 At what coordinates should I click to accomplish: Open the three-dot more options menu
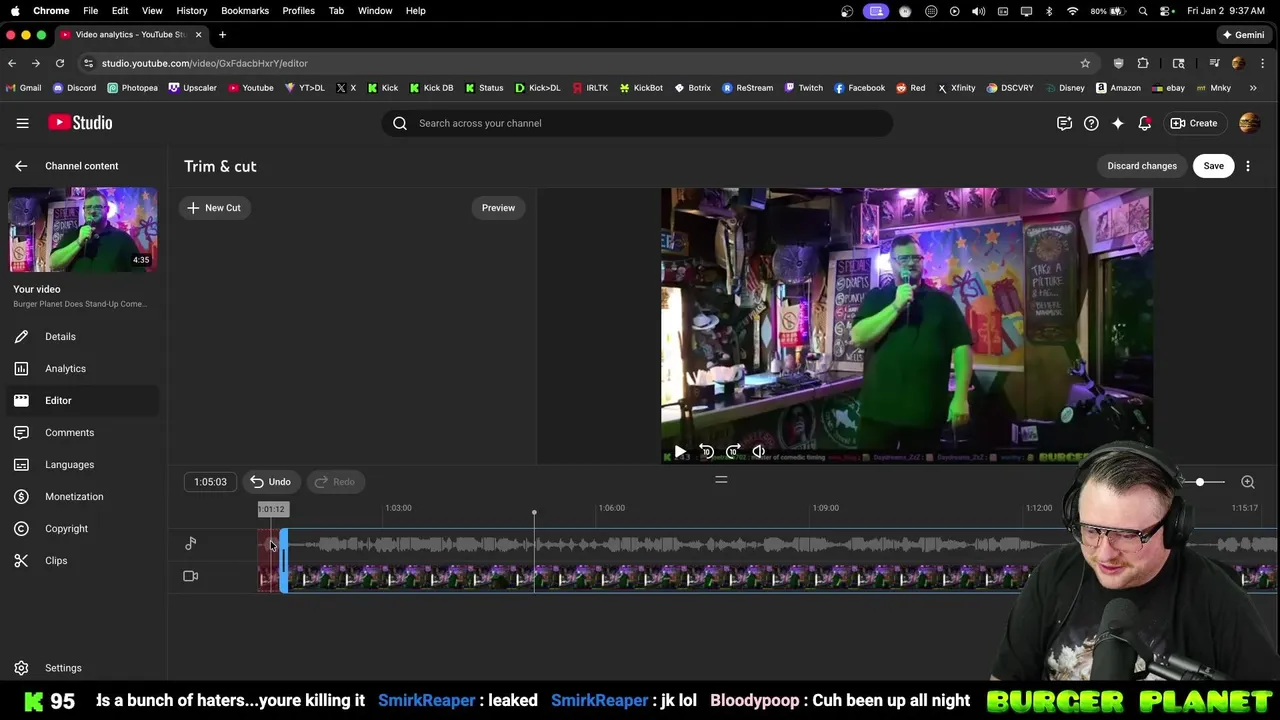click(x=1248, y=166)
